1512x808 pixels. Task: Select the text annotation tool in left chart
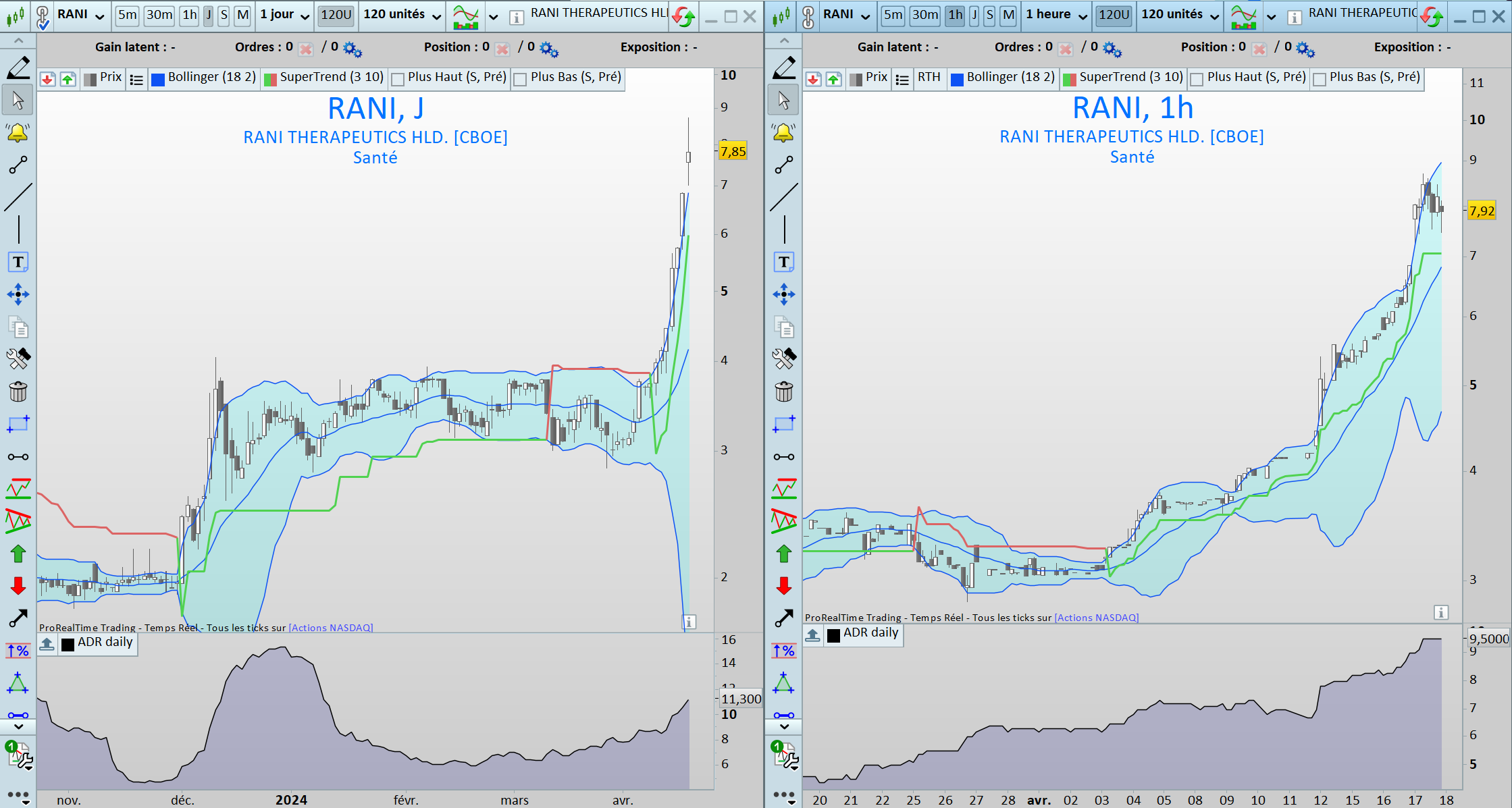(x=18, y=262)
